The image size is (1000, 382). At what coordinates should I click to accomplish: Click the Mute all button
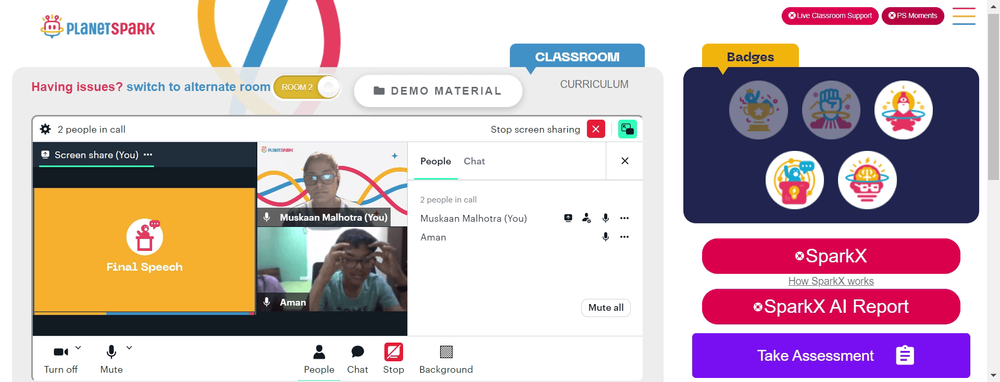click(605, 308)
